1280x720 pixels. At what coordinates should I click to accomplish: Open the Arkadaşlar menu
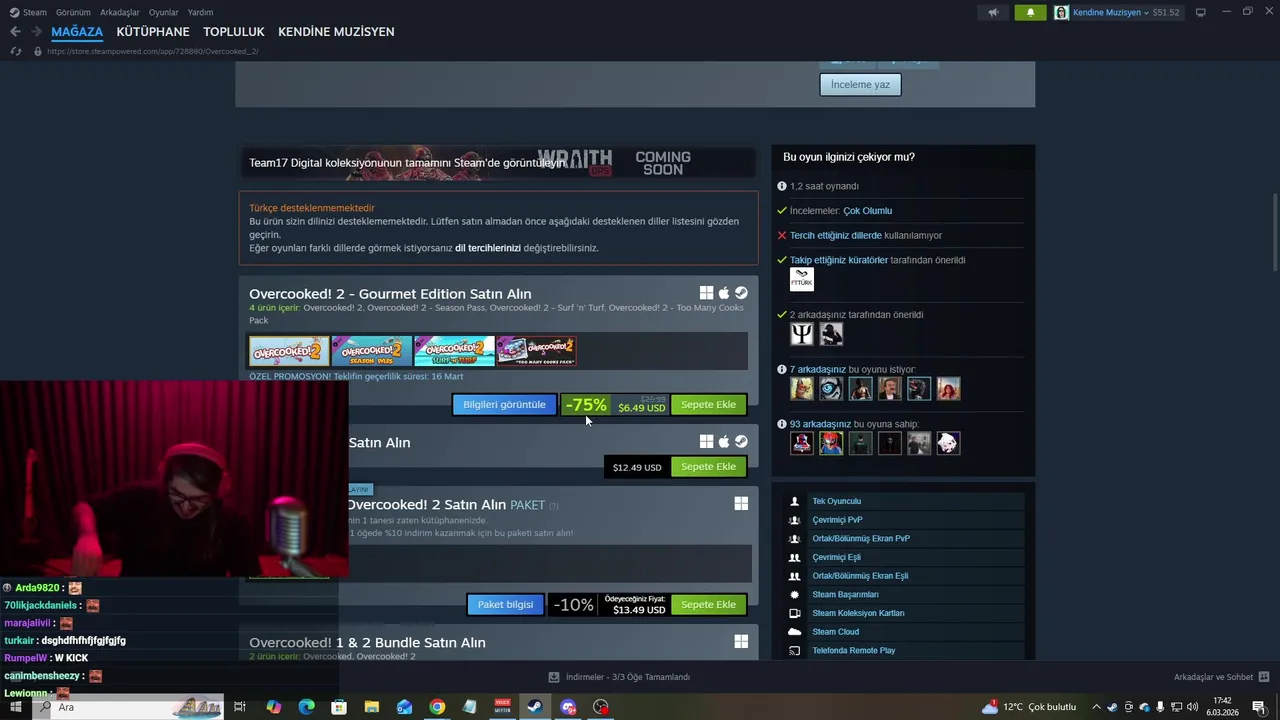click(x=120, y=13)
